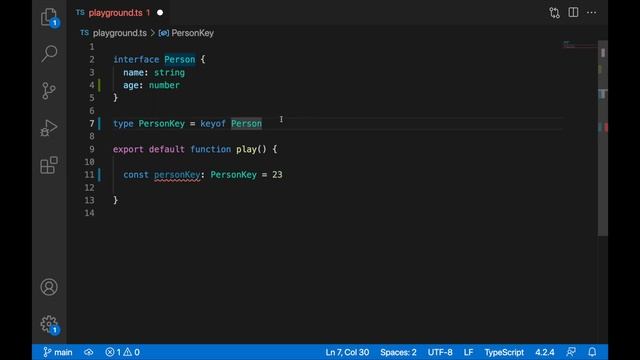This screenshot has width=640, height=360.
Task: Click the minimap preview
Action: [x=580, y=45]
